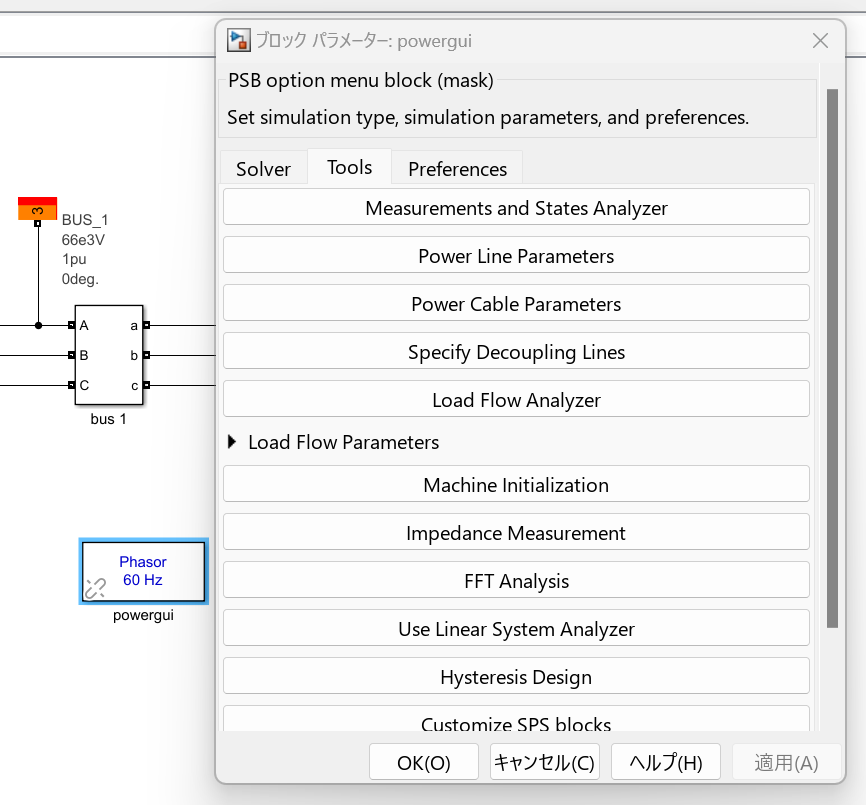Screen dimensions: 866x805
Task: Select the powergui Phasor 60 Hz block
Action: point(143,572)
